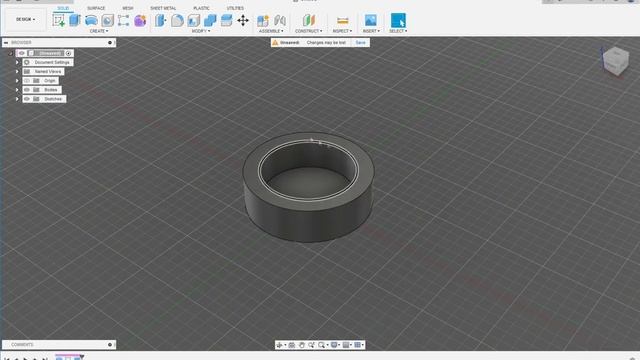640x360 pixels.
Task: Select the Joint tool
Action: tap(280, 20)
